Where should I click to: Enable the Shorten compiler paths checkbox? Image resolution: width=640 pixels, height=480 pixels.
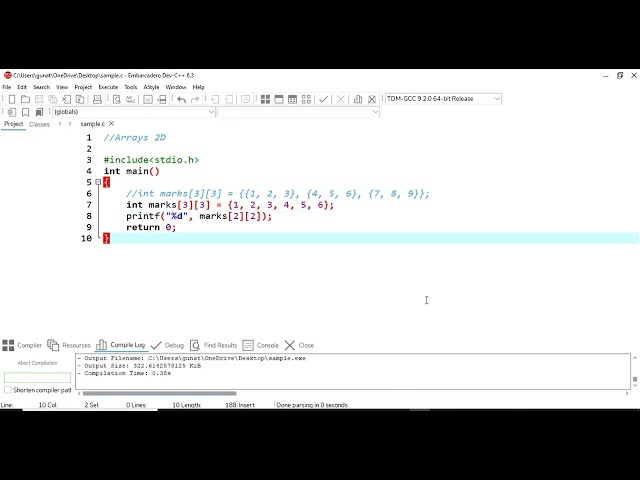pos(8,390)
